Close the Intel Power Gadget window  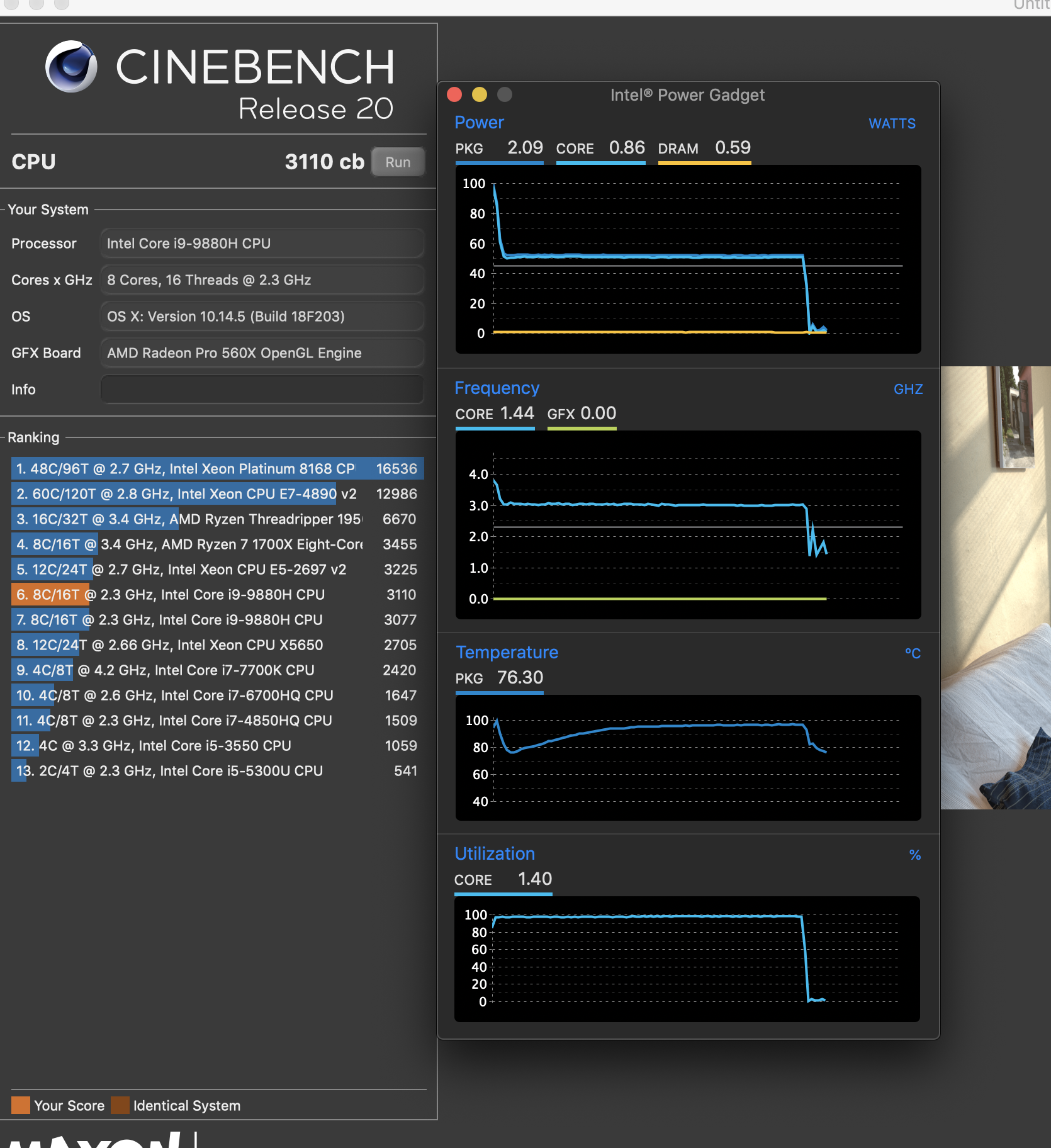[x=454, y=94]
